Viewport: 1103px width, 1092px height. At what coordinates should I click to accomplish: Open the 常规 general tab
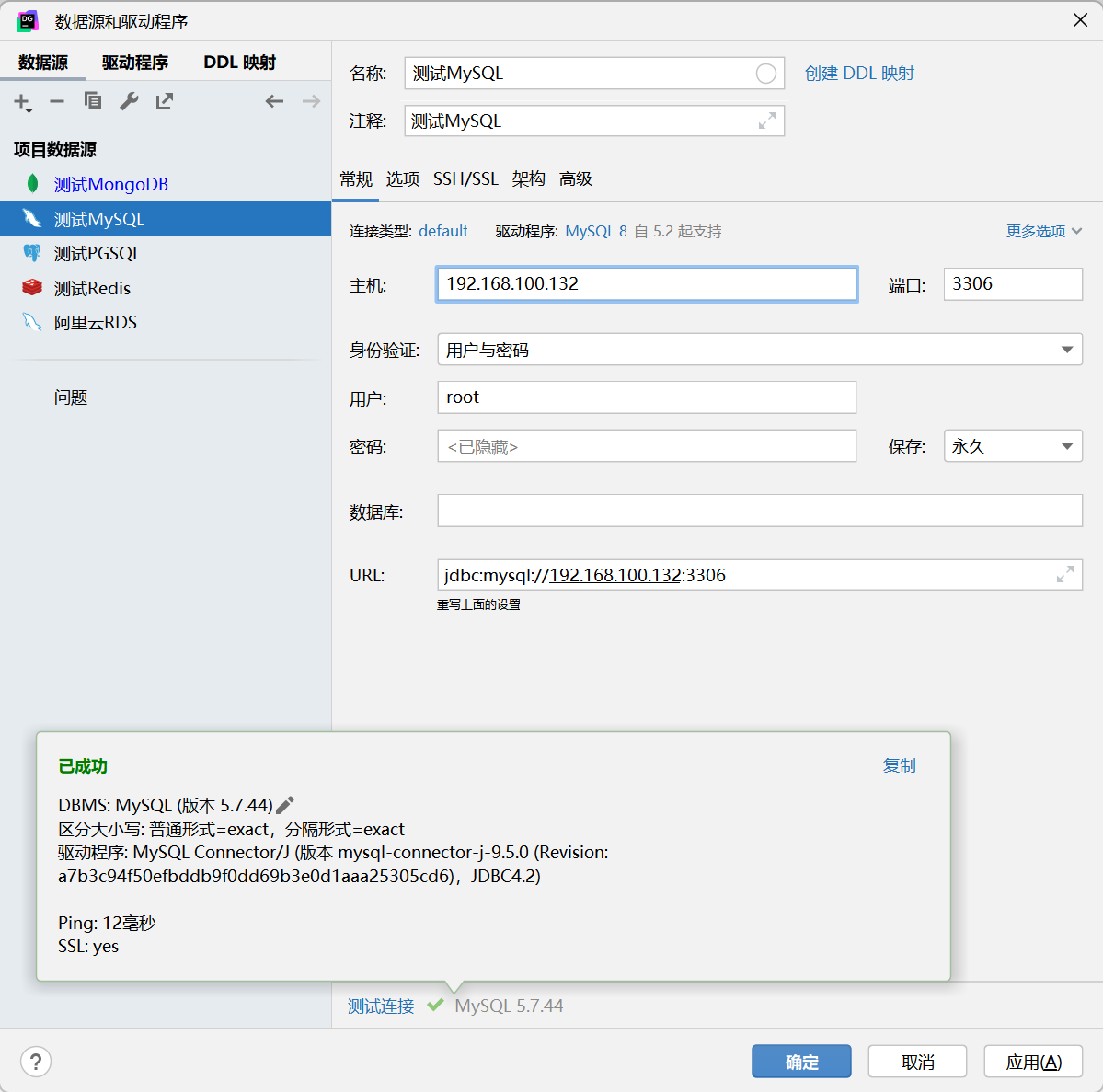pyautogui.click(x=356, y=179)
